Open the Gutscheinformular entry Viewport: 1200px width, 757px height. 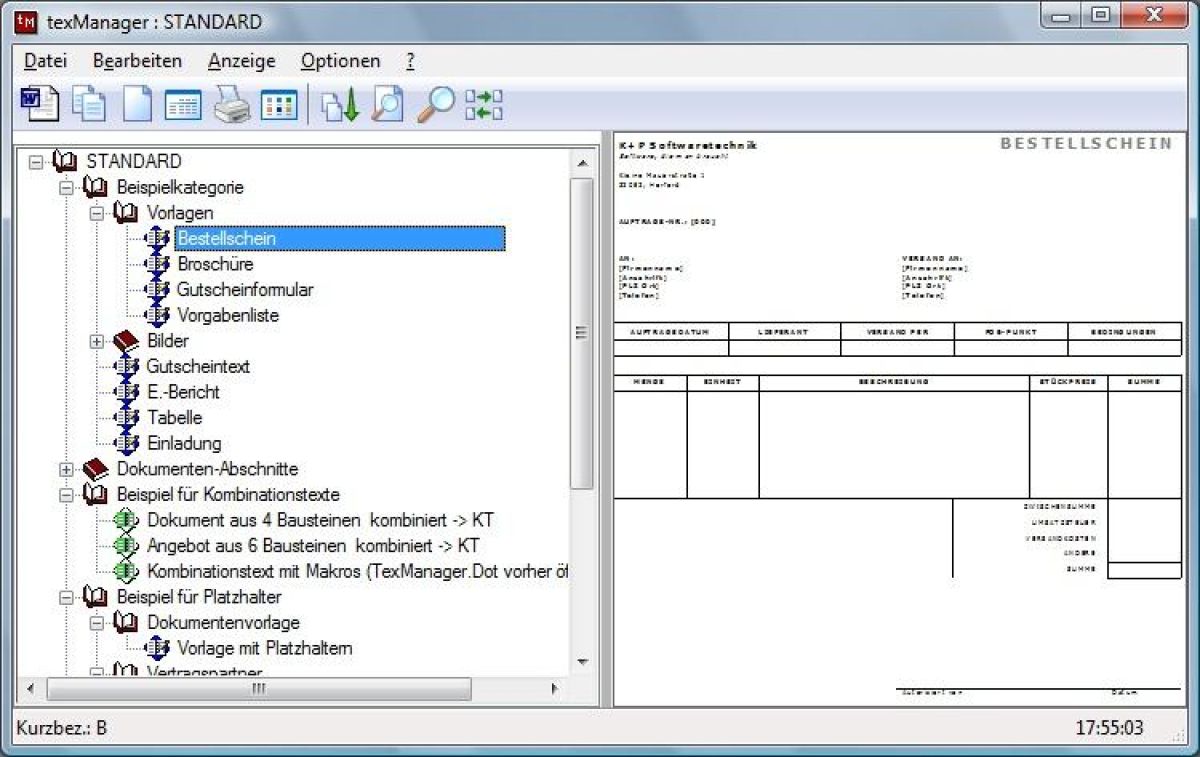click(x=244, y=289)
